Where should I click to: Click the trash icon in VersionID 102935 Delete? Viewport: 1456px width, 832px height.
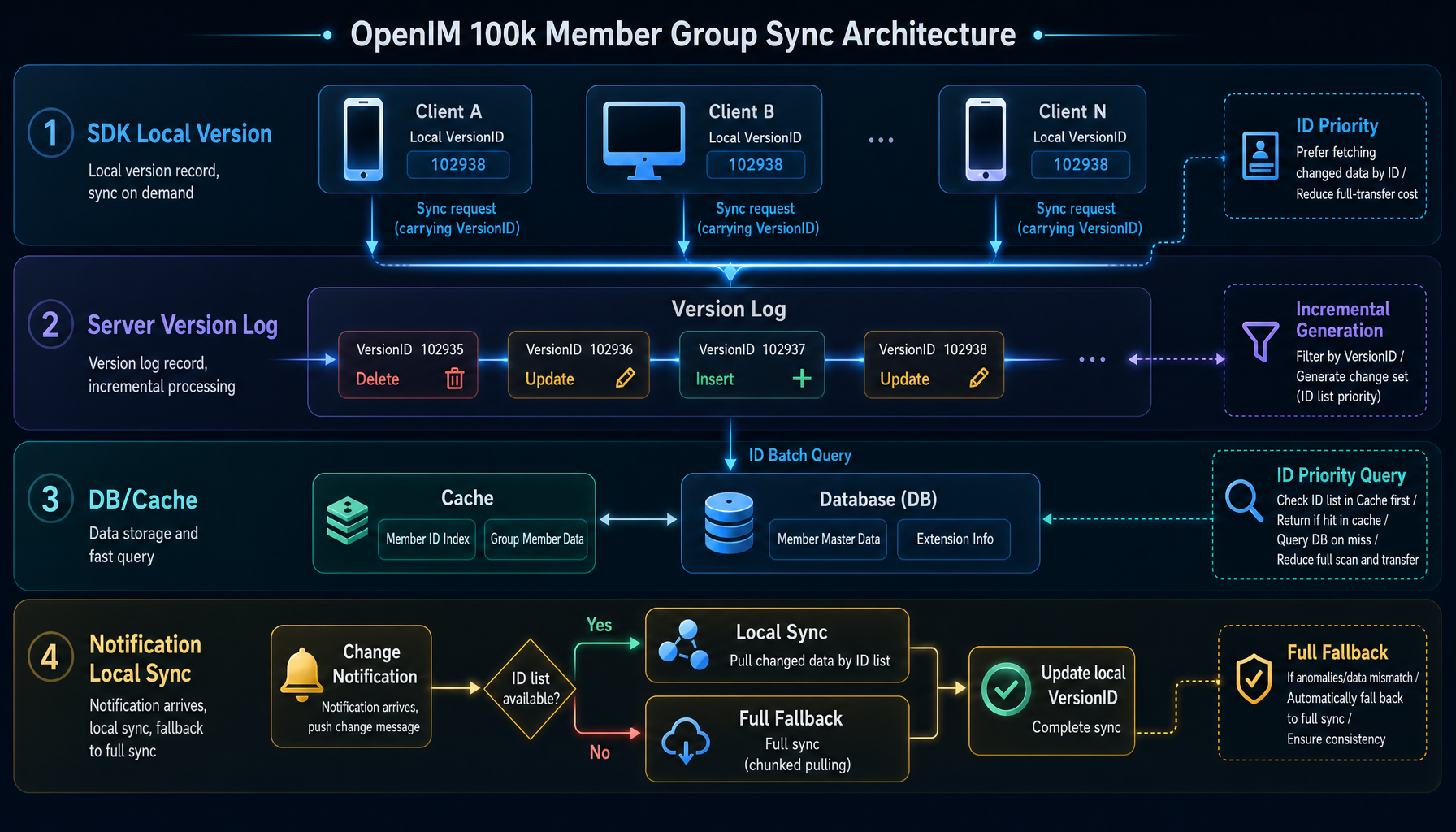455,378
